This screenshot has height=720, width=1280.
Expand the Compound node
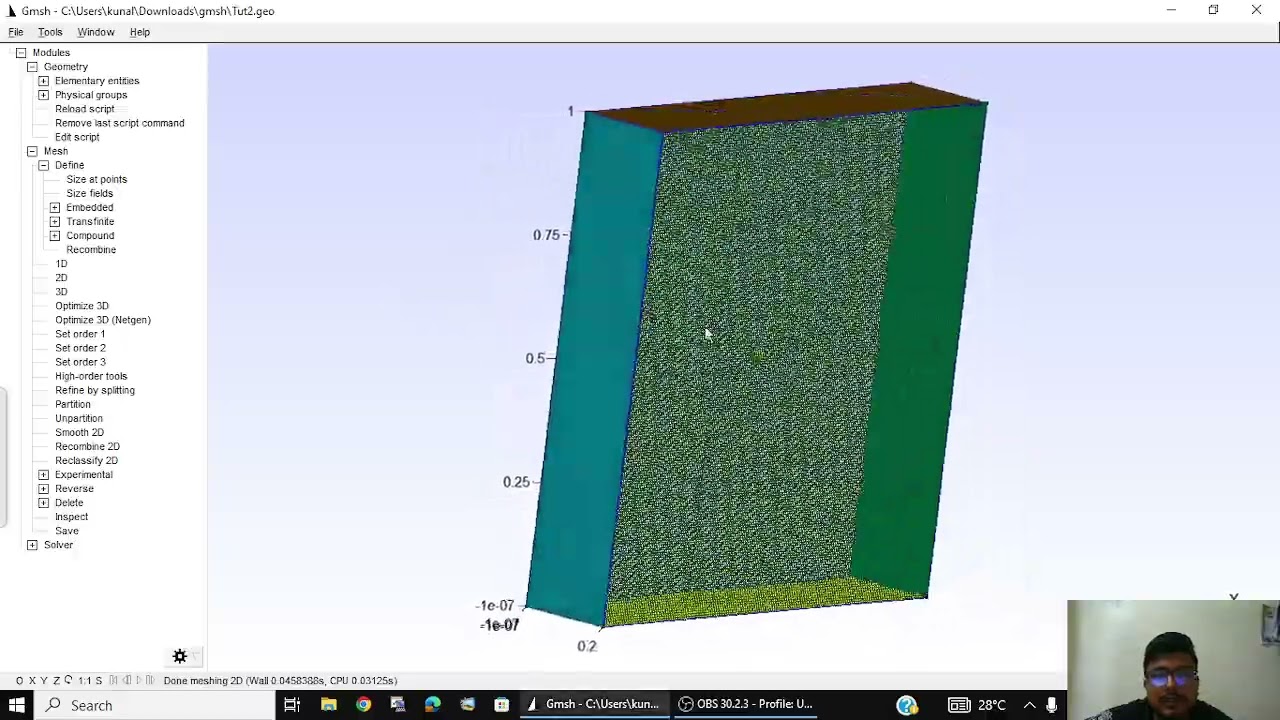coord(55,235)
